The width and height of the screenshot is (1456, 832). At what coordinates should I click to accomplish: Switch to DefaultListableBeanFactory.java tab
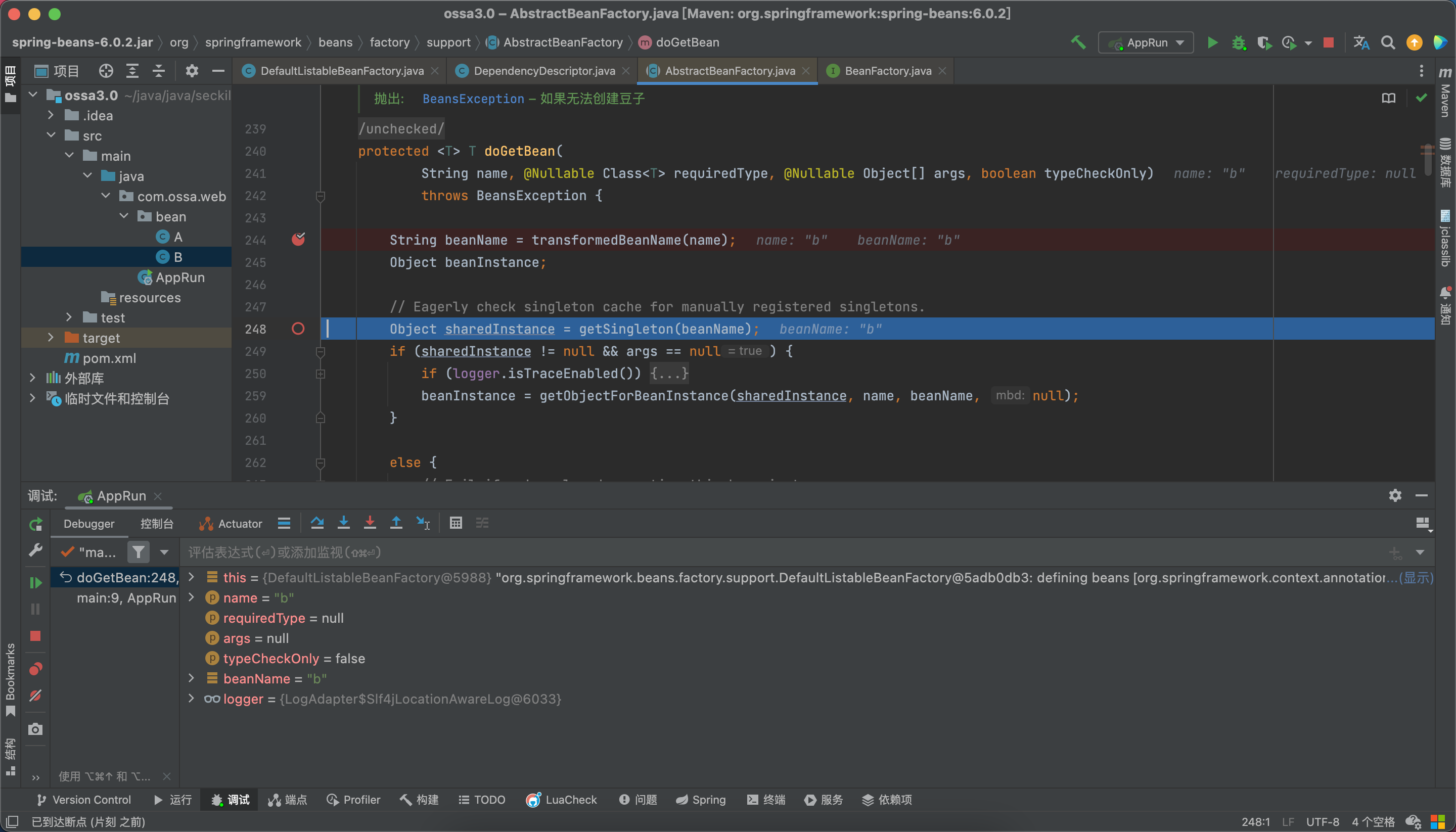[x=342, y=71]
